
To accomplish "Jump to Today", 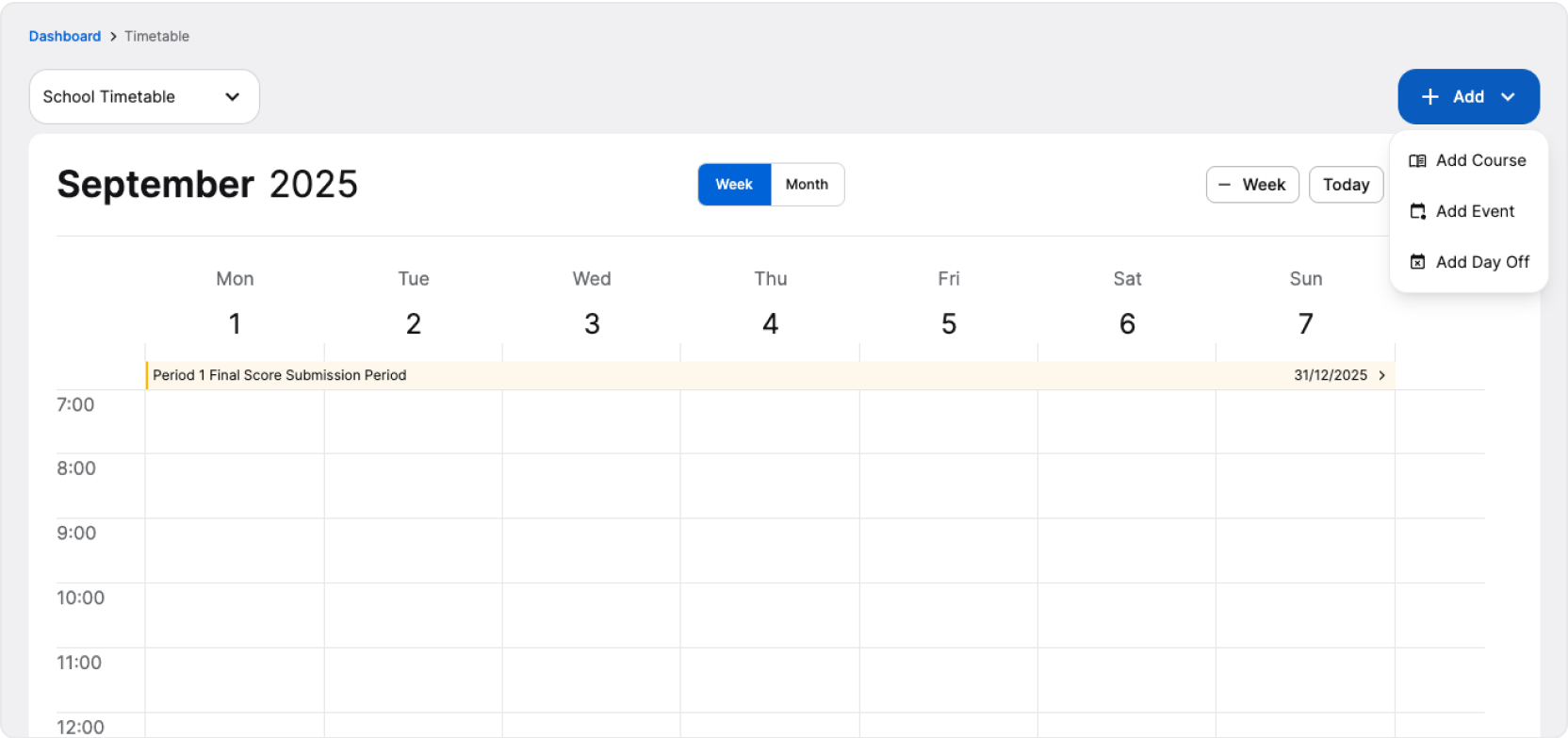I will tap(1346, 185).
